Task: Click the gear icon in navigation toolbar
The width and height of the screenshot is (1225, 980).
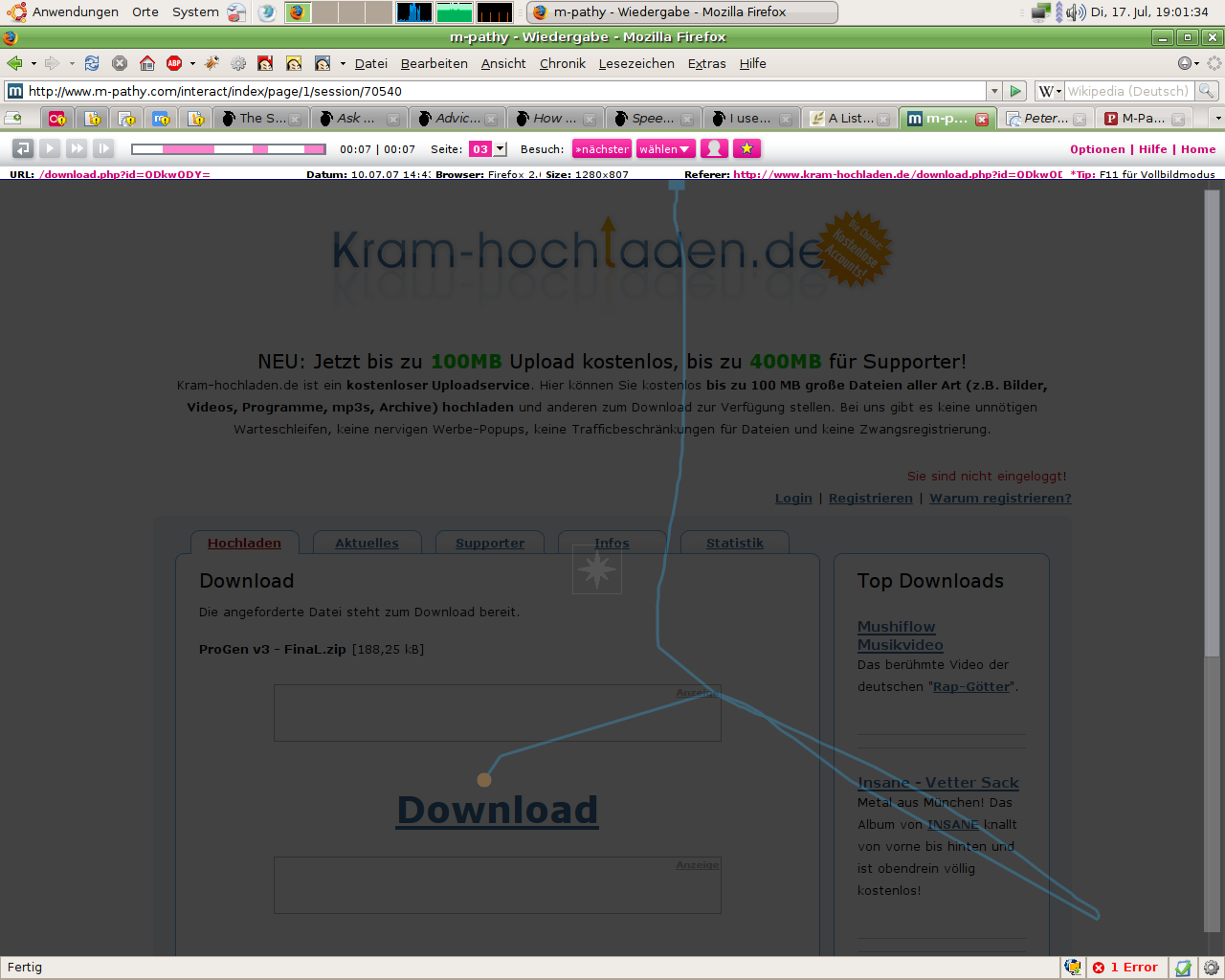Action: tap(238, 63)
